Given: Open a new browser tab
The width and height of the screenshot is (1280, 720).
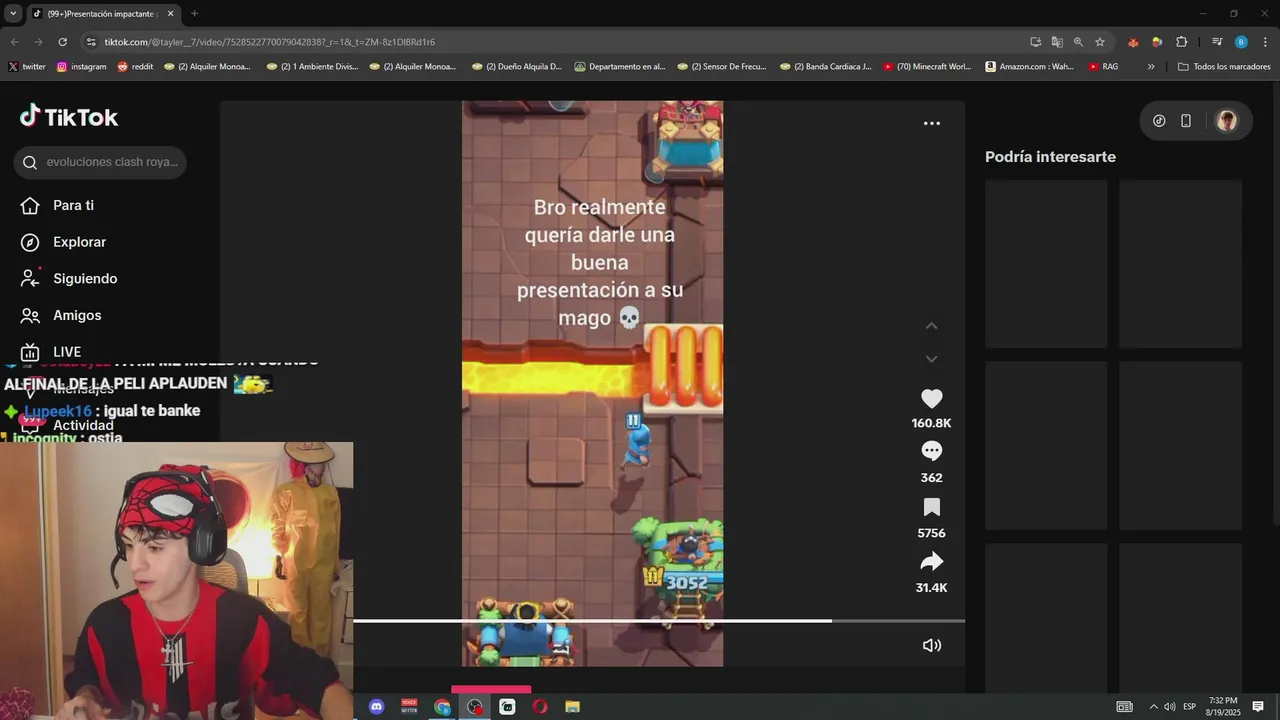Looking at the screenshot, I should tap(194, 14).
